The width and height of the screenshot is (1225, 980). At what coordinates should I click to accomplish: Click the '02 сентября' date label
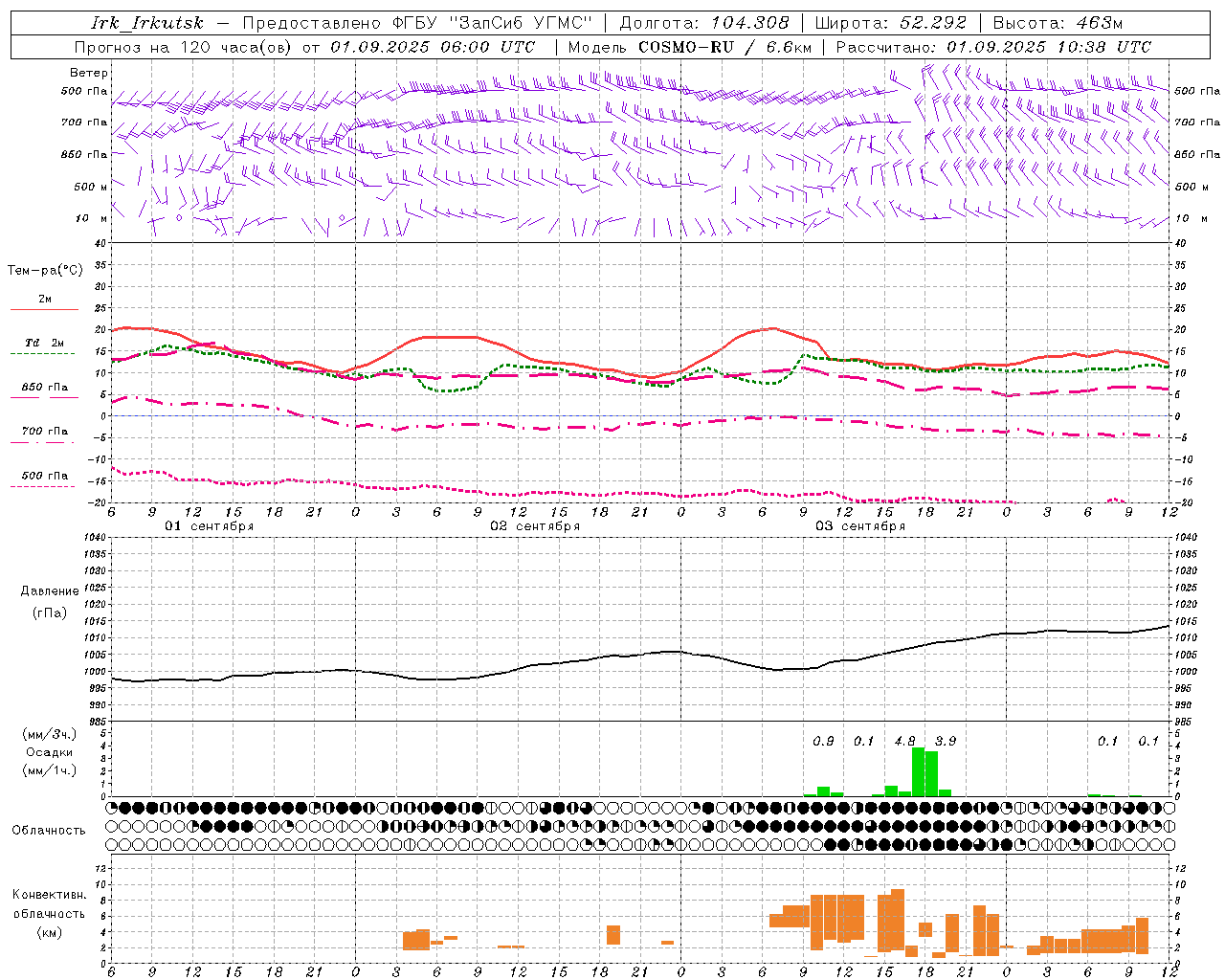(x=535, y=526)
